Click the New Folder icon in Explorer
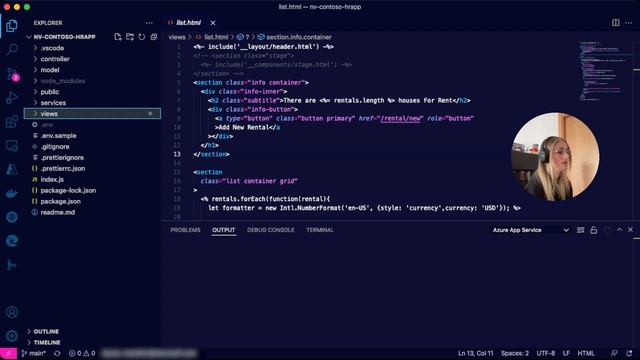This screenshot has height=360, width=640. tap(130, 37)
